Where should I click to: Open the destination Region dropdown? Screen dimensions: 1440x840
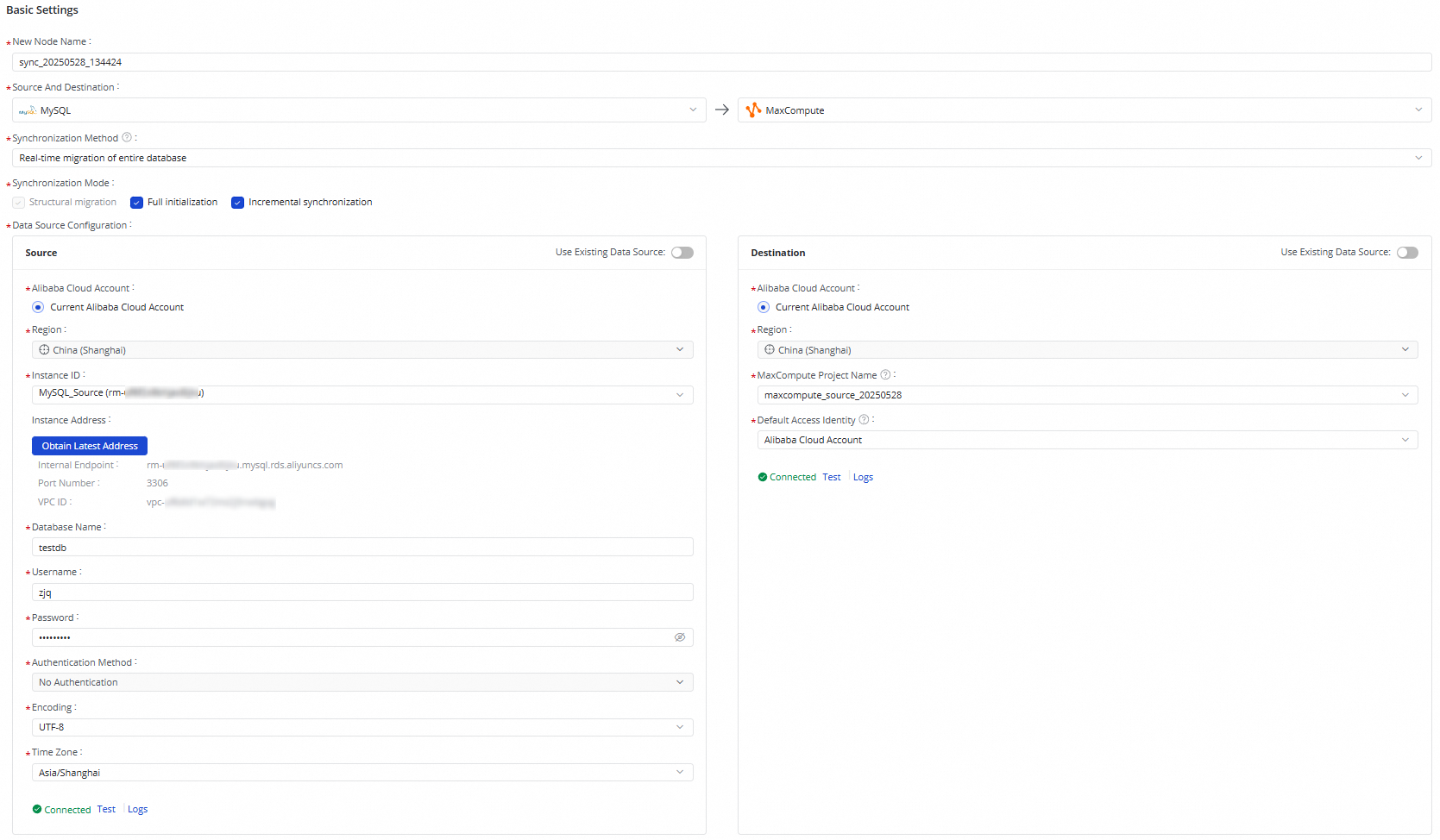(x=1088, y=350)
